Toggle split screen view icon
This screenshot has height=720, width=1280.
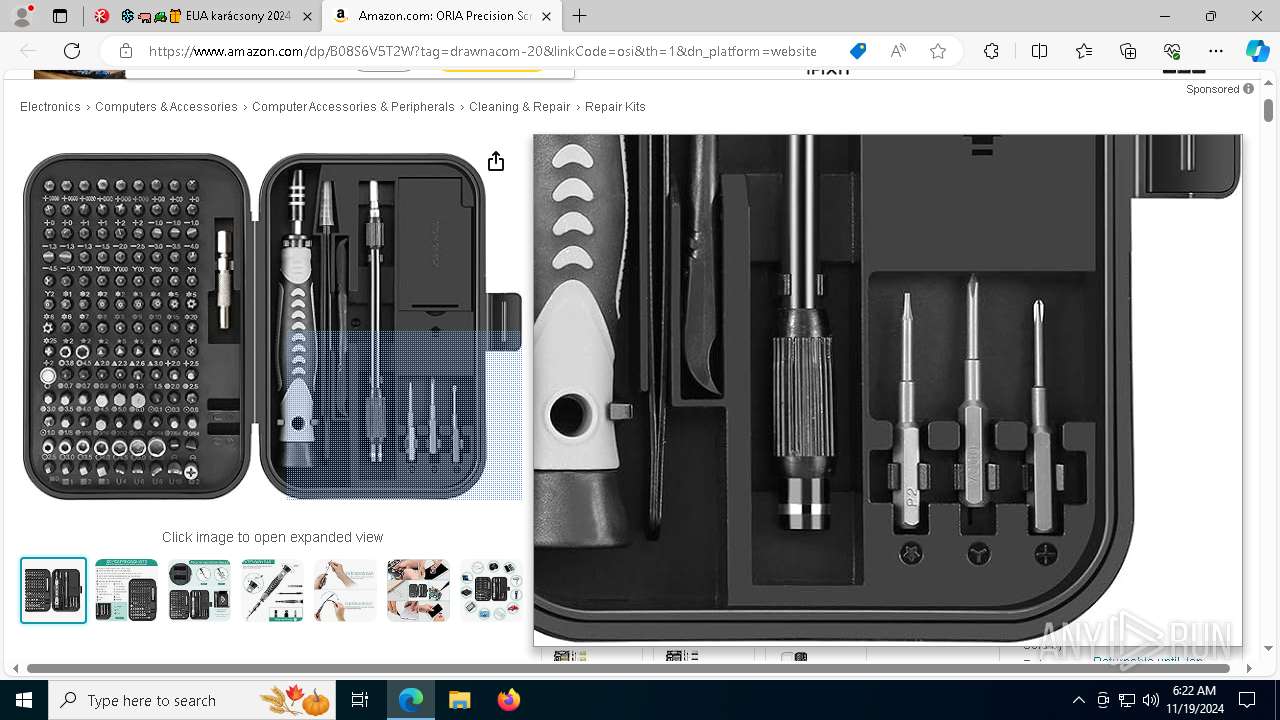point(1039,51)
